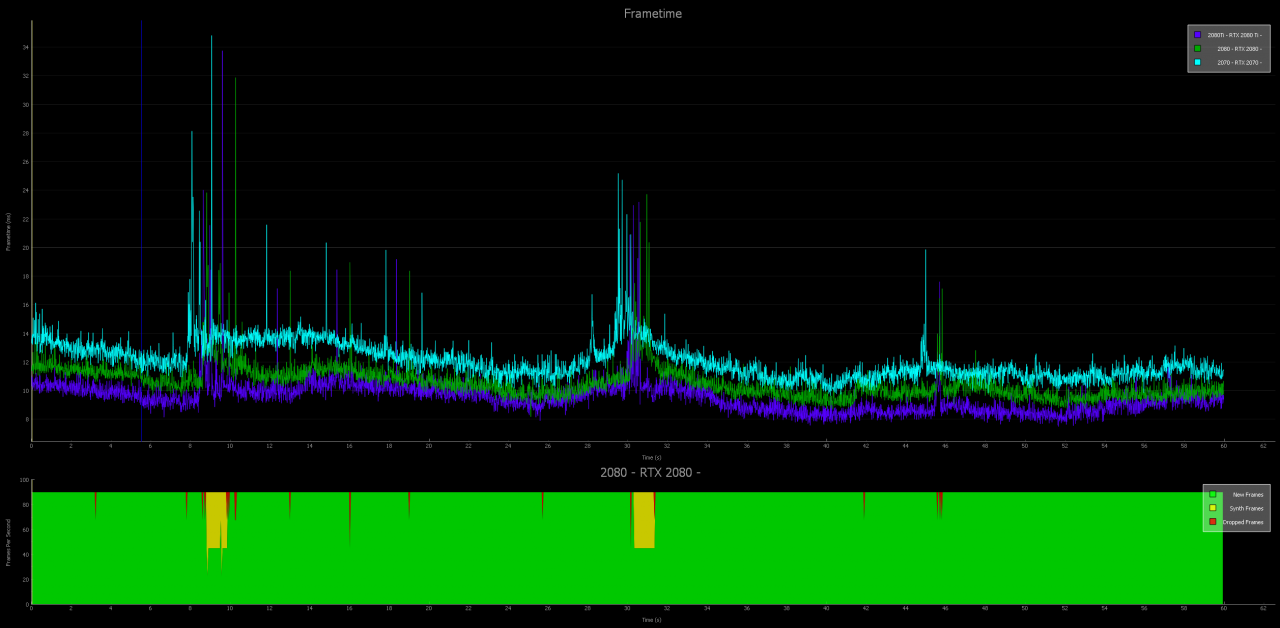Click the 'Frames Per Second' vertical axis label
The width and height of the screenshot is (1280, 628).
8,542
